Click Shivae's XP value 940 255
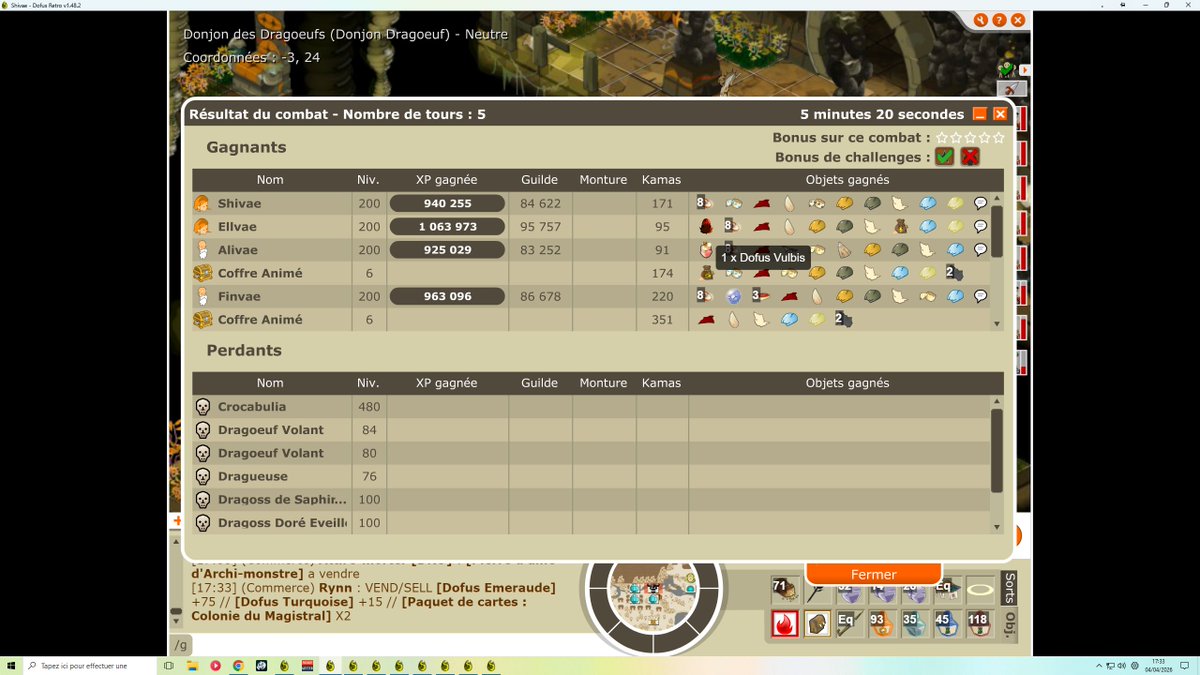The width and height of the screenshot is (1200, 675). point(447,203)
